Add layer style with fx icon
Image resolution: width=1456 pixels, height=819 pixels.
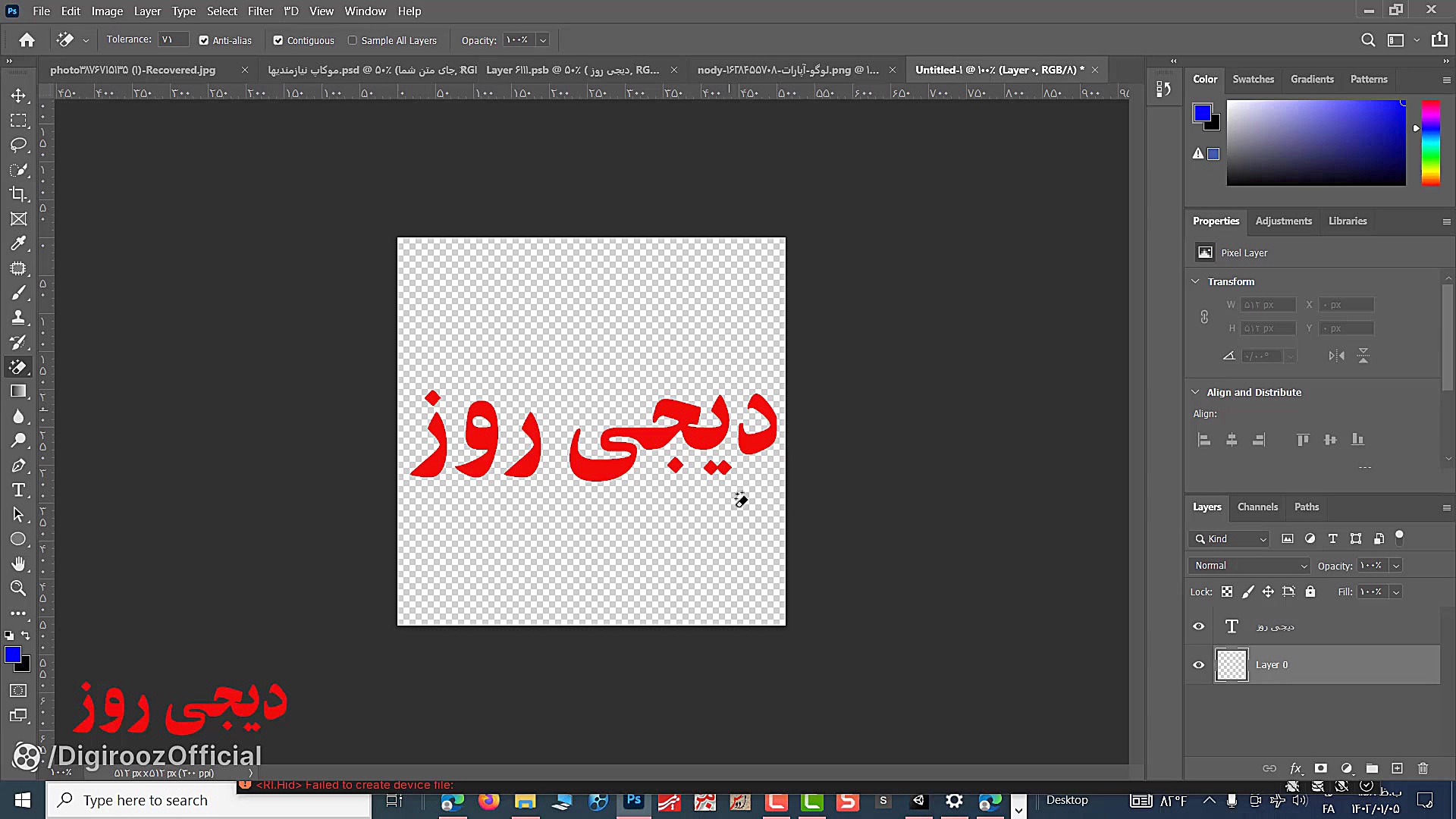click(1296, 768)
